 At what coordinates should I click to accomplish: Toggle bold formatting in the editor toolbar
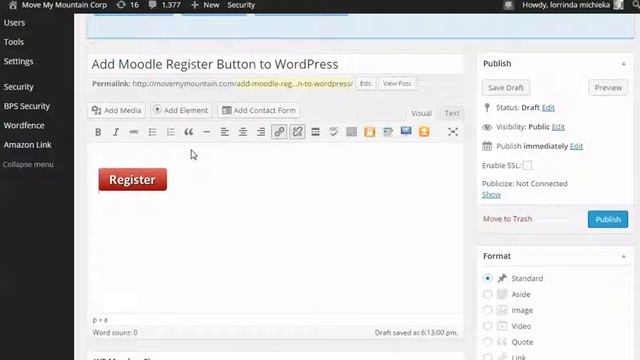point(98,132)
